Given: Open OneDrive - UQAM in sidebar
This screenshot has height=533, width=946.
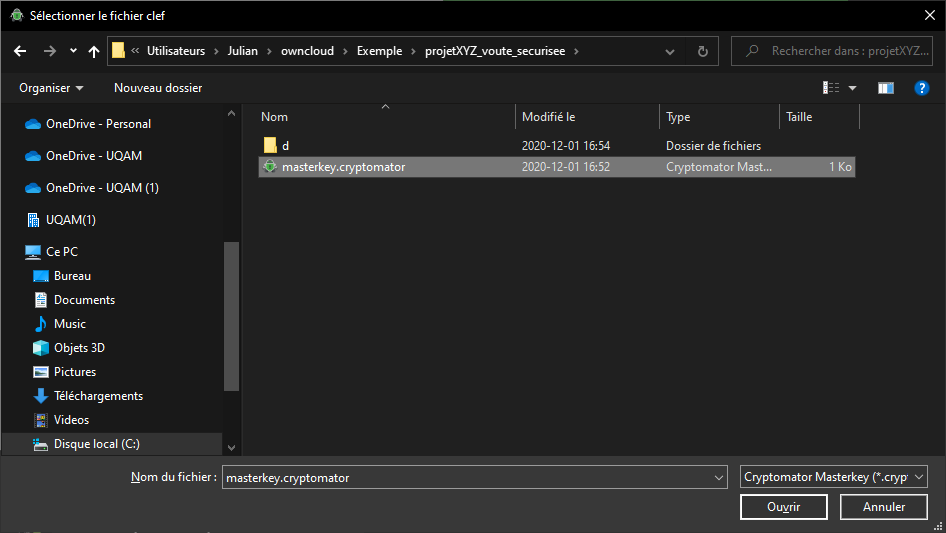Looking at the screenshot, I should coord(94,156).
